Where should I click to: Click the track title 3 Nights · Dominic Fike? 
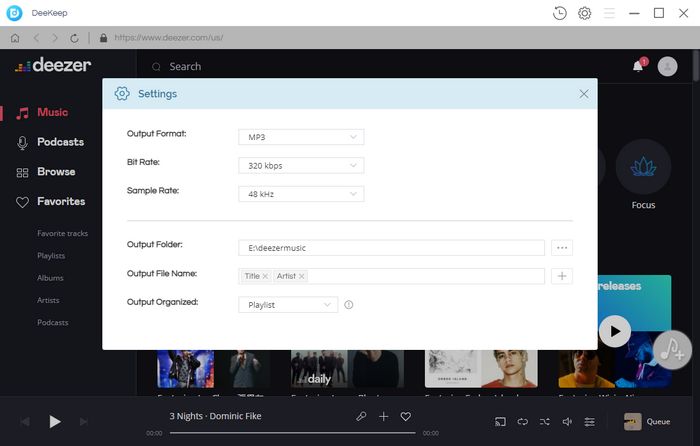point(215,416)
